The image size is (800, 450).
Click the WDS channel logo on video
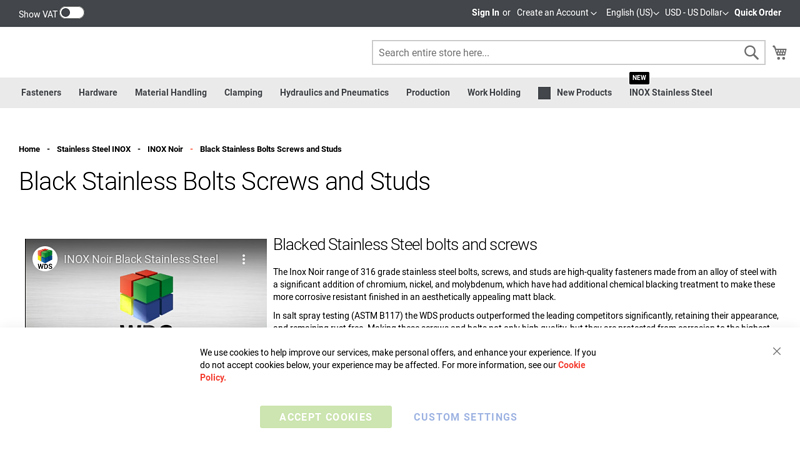coord(45,259)
